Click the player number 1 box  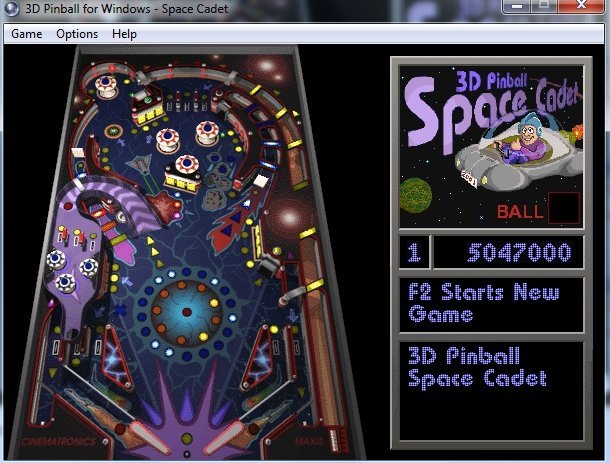(413, 252)
